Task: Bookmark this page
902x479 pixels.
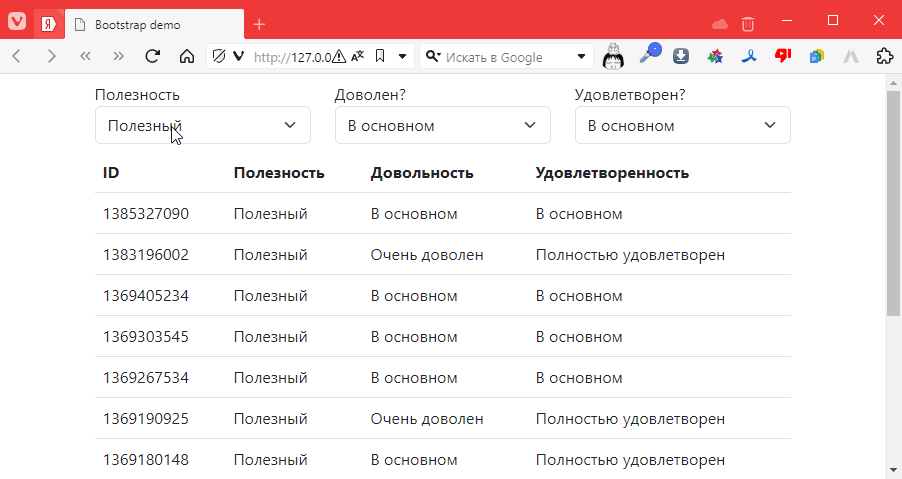Action: tap(380, 57)
